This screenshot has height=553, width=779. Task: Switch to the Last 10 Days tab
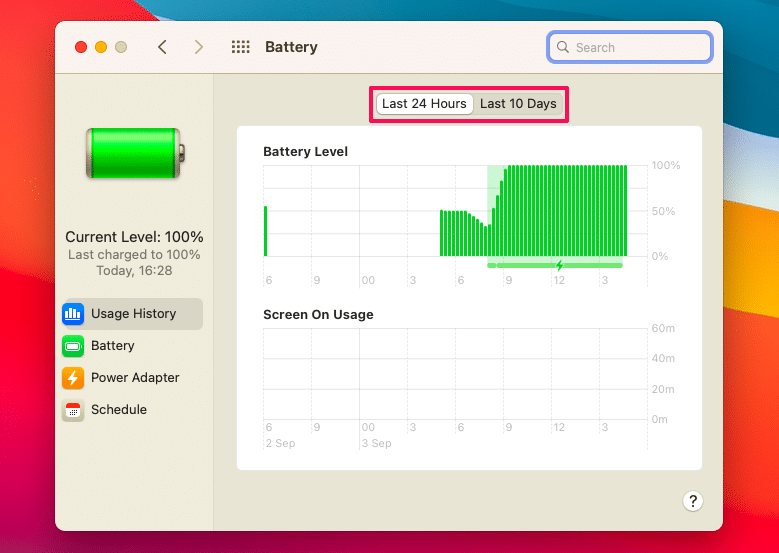click(x=518, y=104)
